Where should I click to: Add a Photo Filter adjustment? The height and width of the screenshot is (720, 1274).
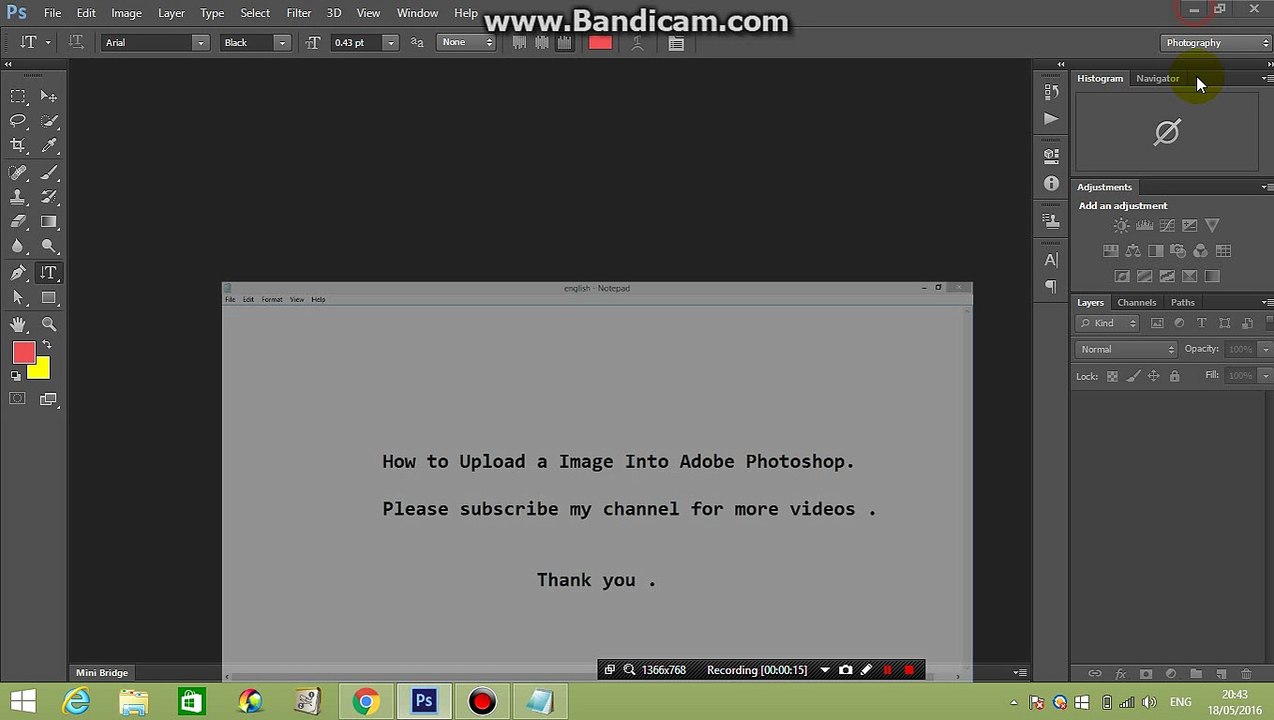pos(1178,251)
